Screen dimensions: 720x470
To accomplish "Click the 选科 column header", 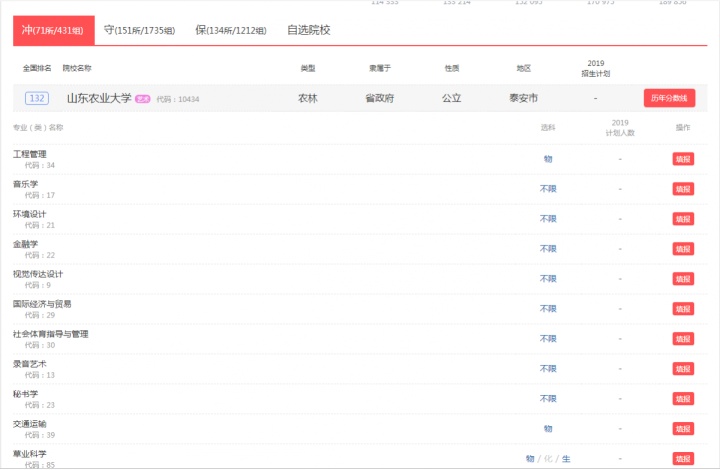I will tap(548, 128).
